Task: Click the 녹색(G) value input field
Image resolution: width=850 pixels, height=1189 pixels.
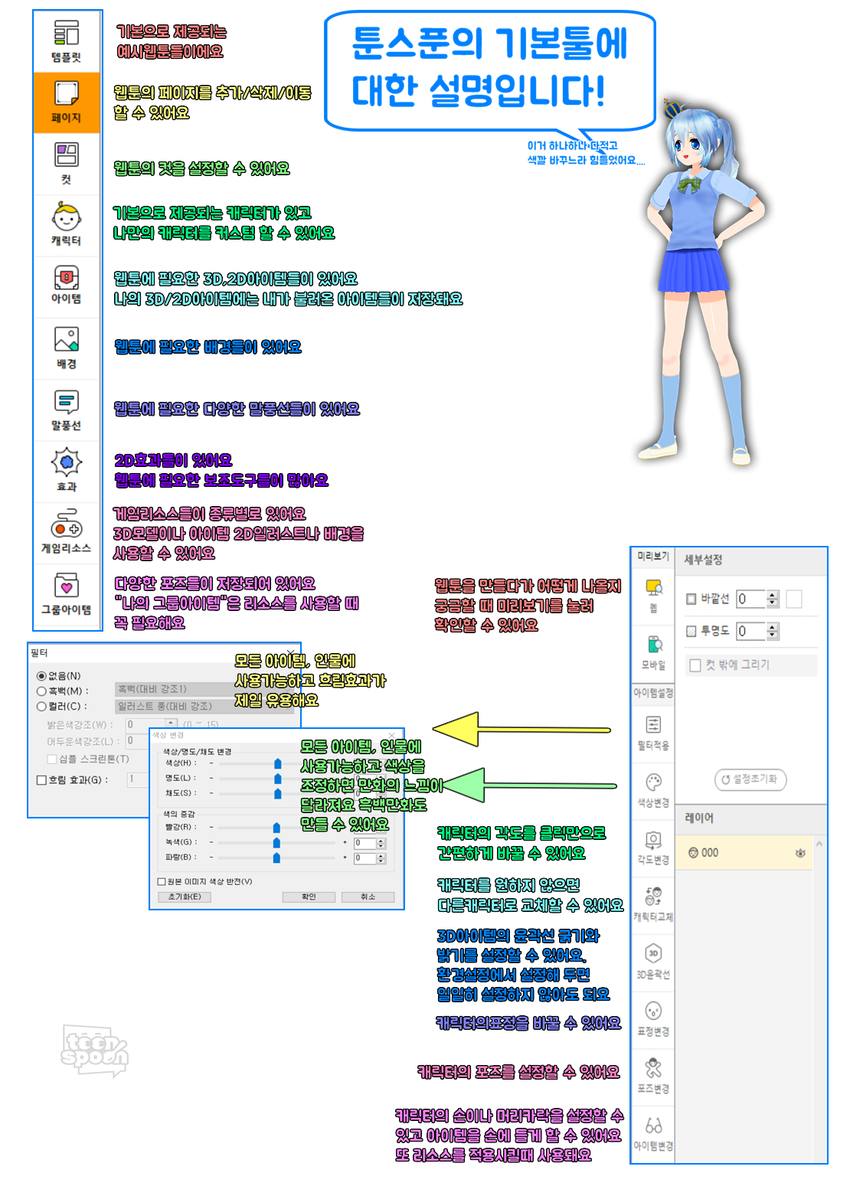Action: 365,843
